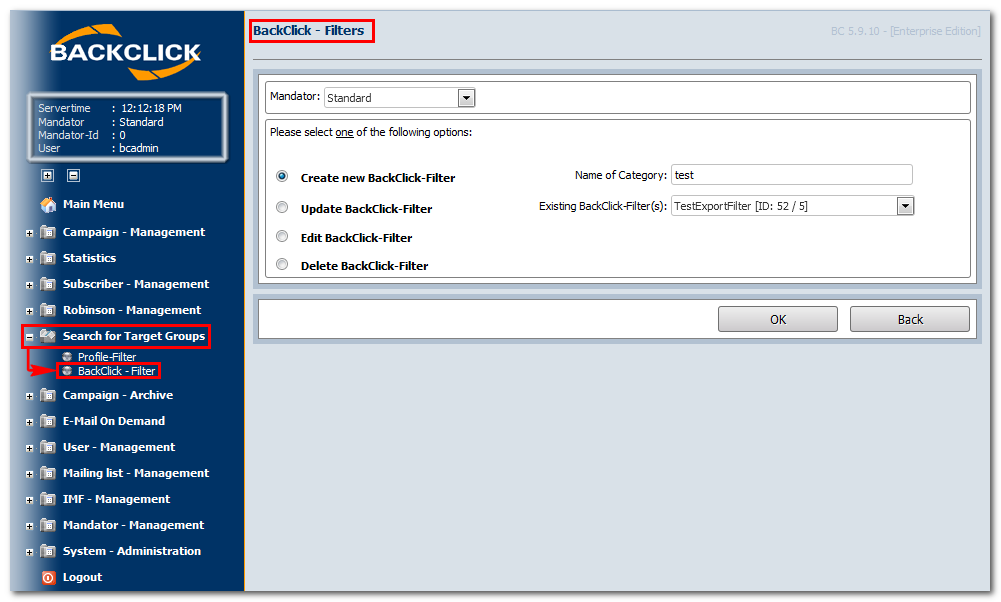Click the E-Mail On Demand folder icon

tap(48, 421)
